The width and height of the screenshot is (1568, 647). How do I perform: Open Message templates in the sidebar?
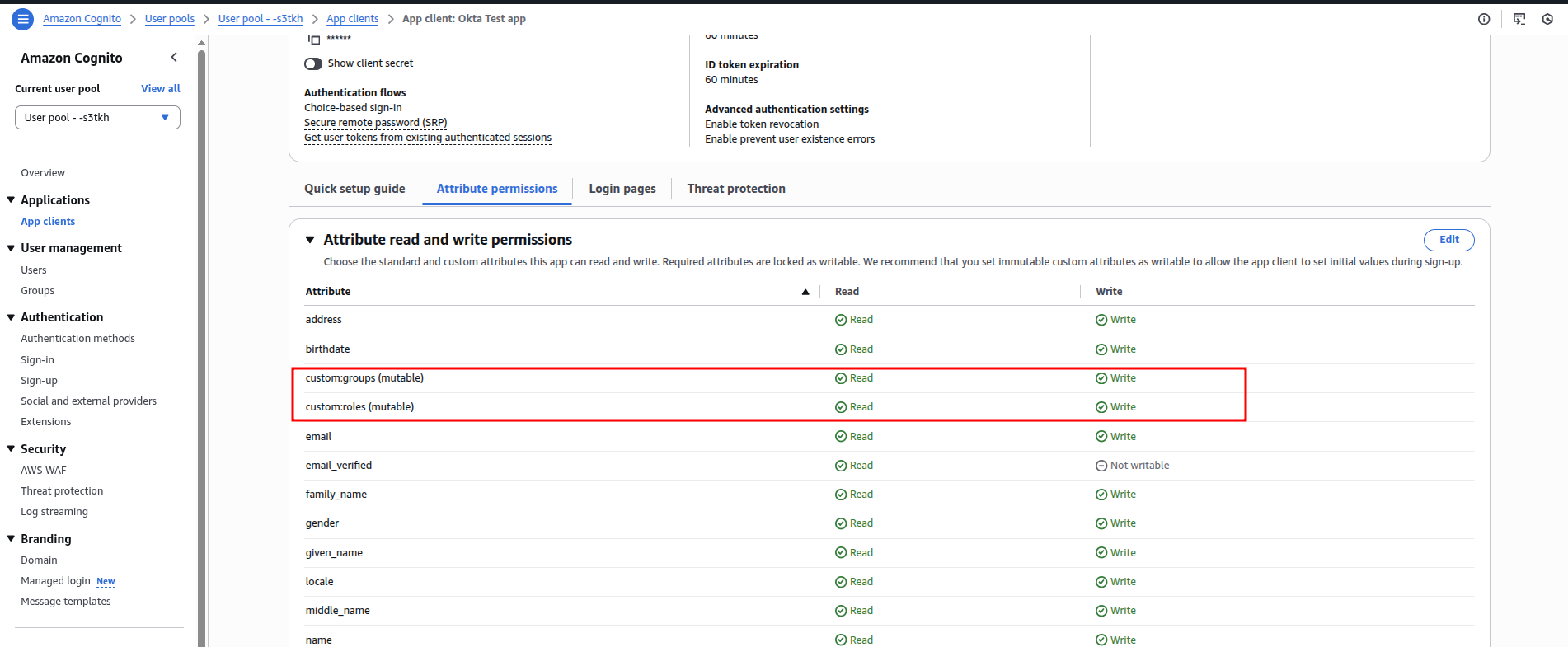pyautogui.click(x=66, y=602)
